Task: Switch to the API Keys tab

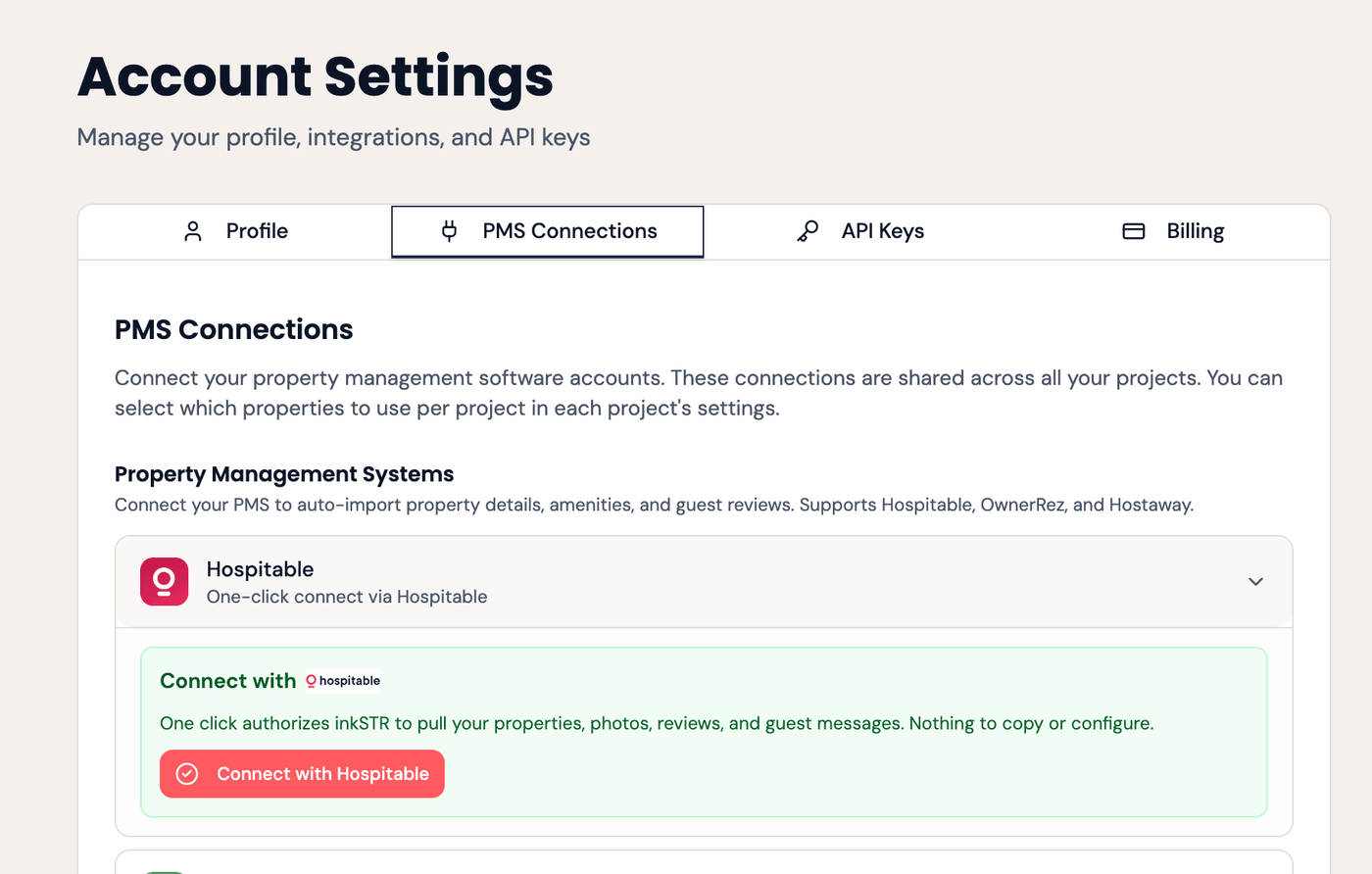Action: (860, 231)
